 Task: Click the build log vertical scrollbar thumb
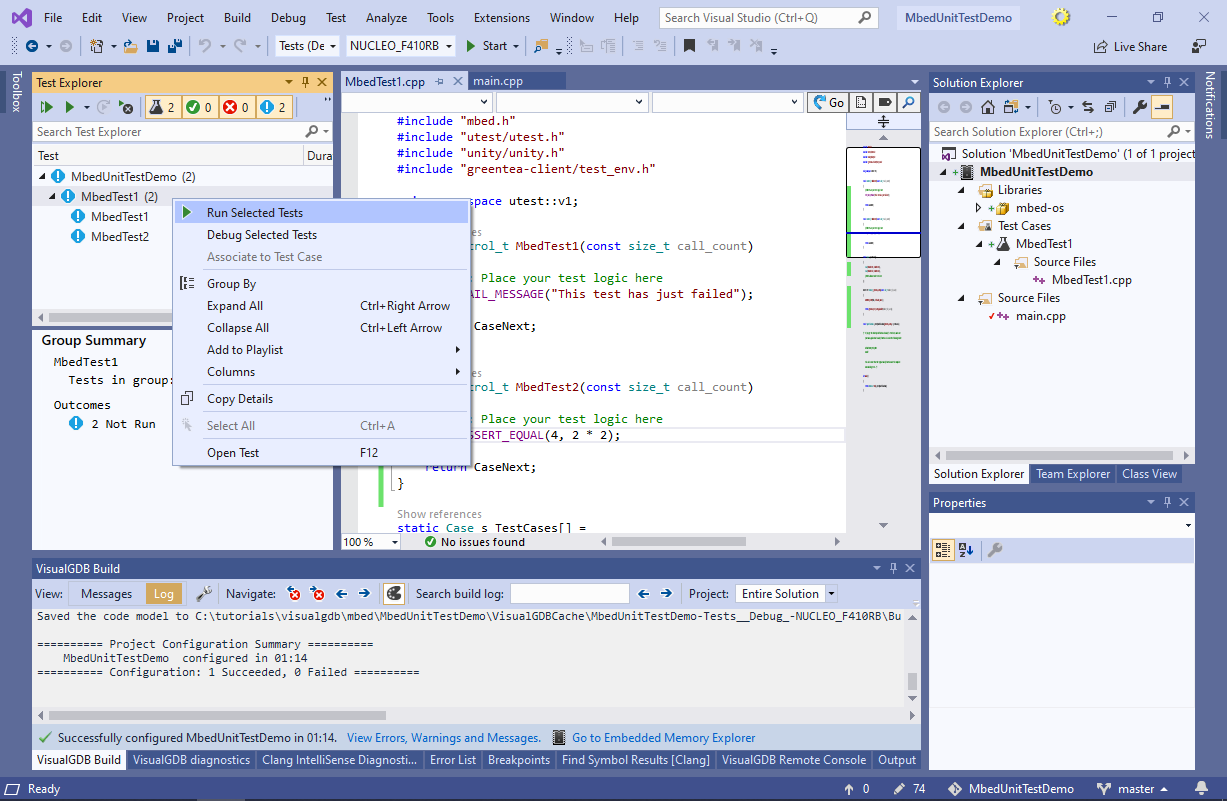pyautogui.click(x=912, y=681)
